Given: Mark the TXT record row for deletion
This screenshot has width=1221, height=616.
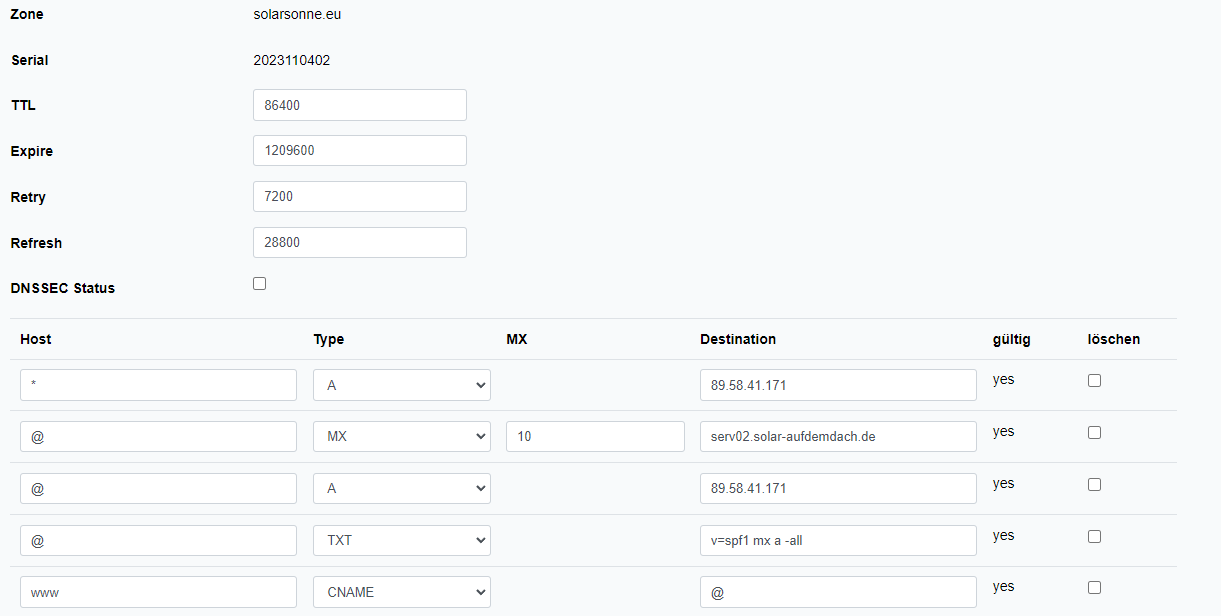Looking at the screenshot, I should tap(1094, 536).
